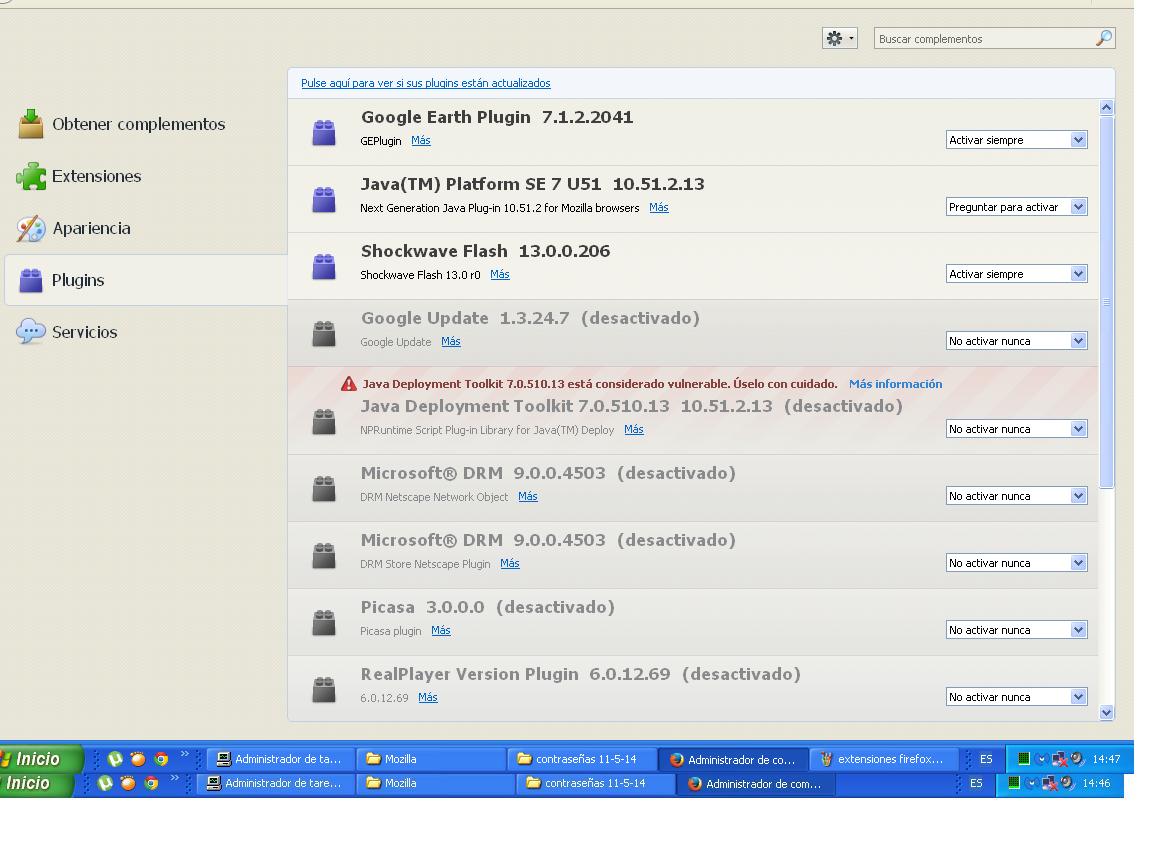Click the Inicio button in the 14:47 taskbar
Screen dimensions: 1152x864
(38, 759)
